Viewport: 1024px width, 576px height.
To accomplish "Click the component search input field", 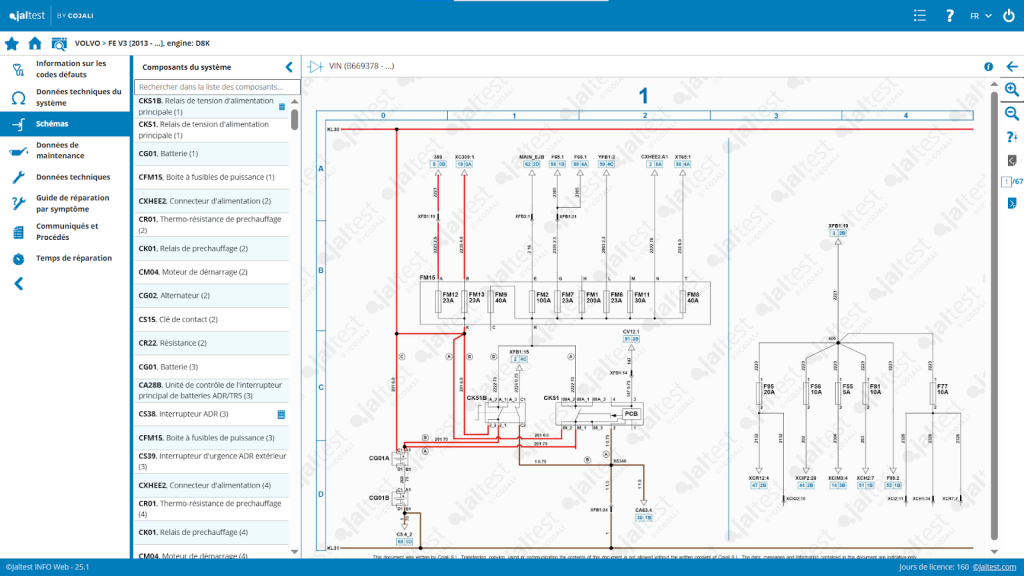I will 211,87.
